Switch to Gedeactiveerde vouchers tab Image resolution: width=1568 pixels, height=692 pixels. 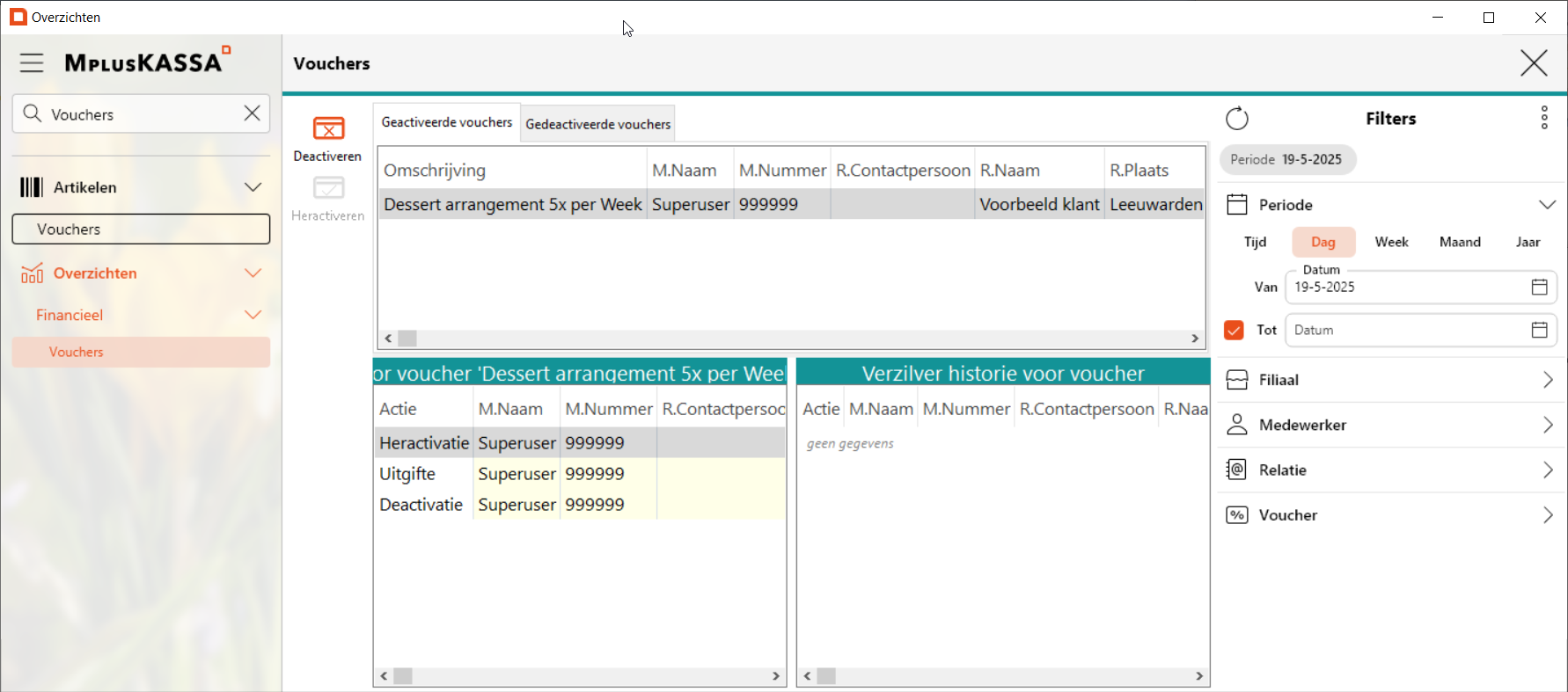tap(598, 124)
